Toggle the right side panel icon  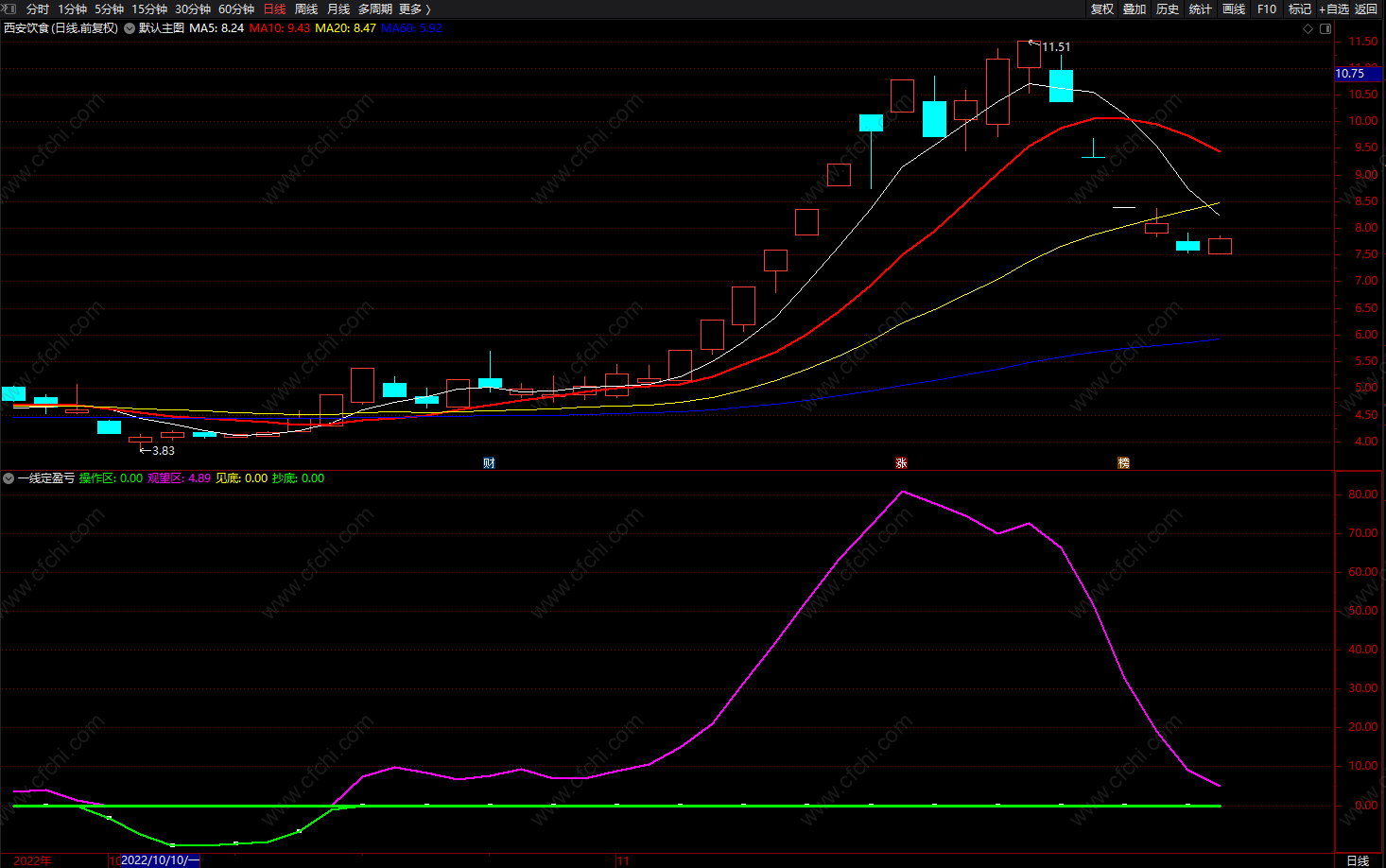point(1325,28)
